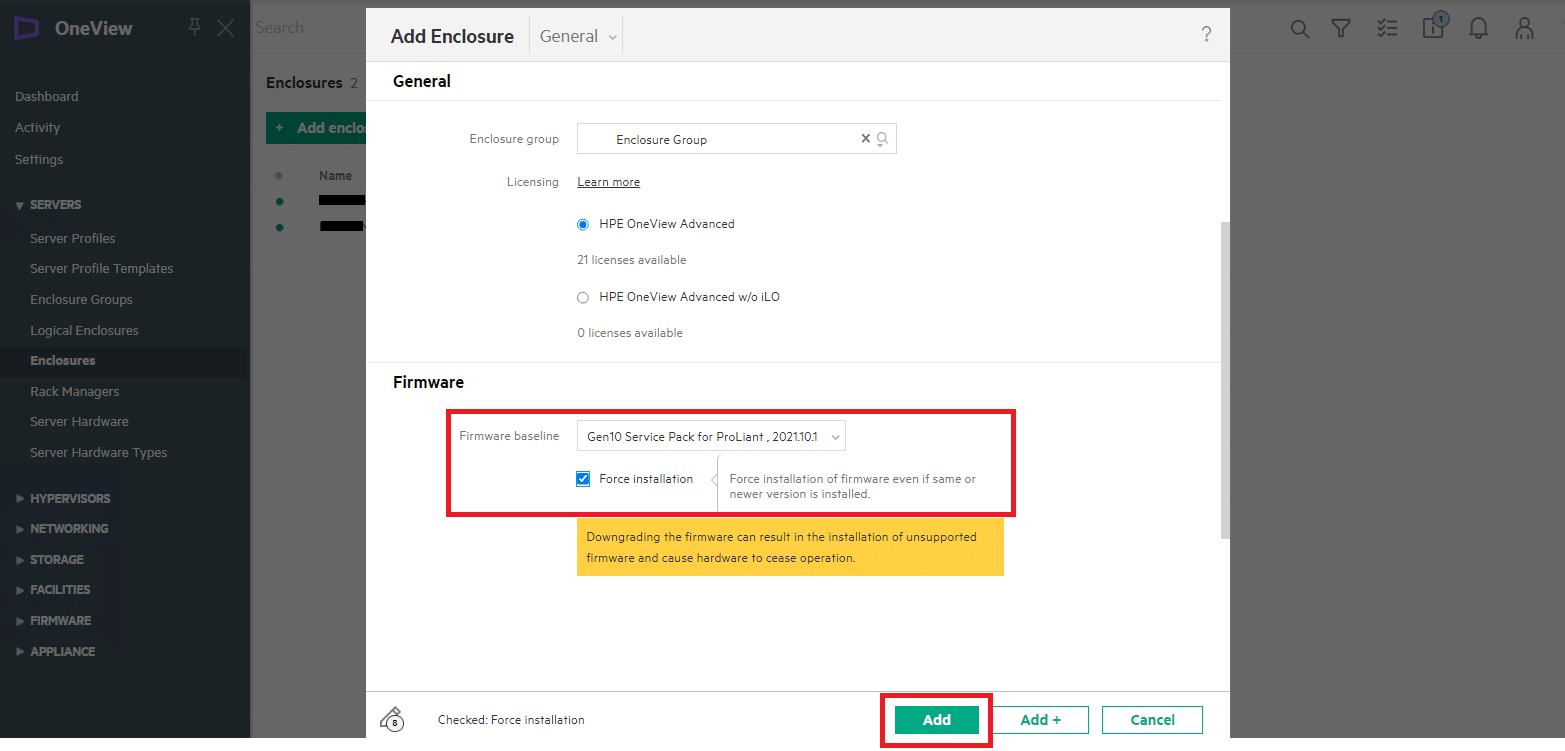
Task: Expand the APPLIANCE menu section
Action: 55,652
